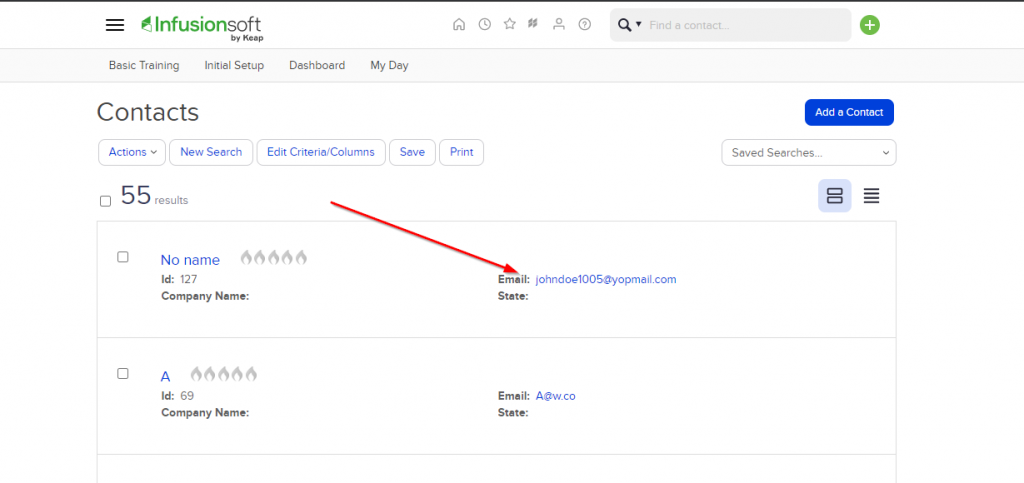This screenshot has width=1024, height=483.
Task: Open the contact A name link
Action: point(165,377)
